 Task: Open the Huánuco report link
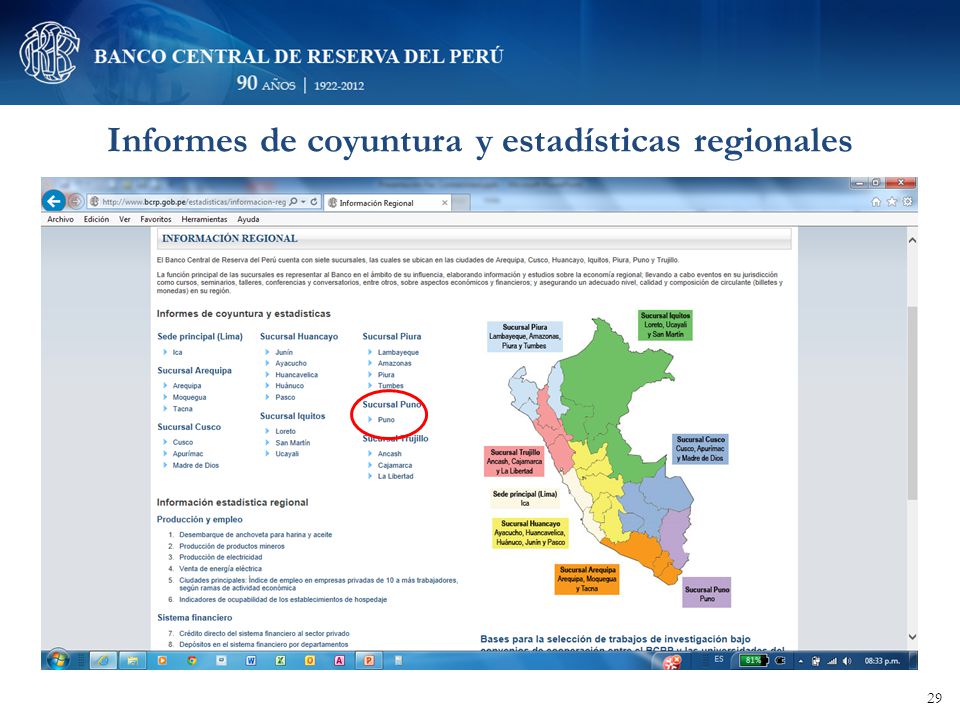[289, 386]
